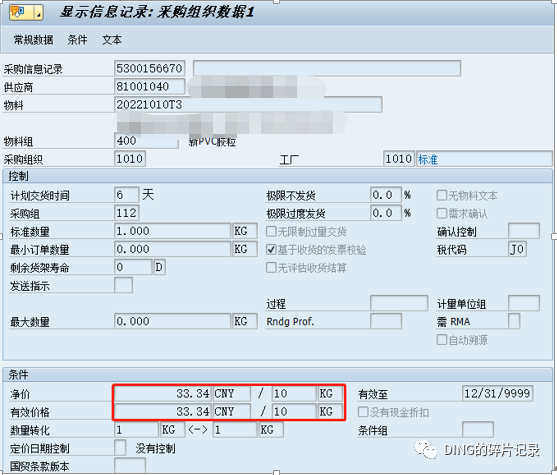Click the 过程 (procedure) field
The image size is (557, 475).
[399, 303]
